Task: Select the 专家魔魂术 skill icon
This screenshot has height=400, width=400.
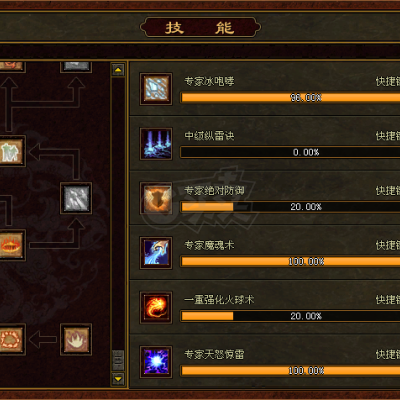Action: (x=156, y=253)
